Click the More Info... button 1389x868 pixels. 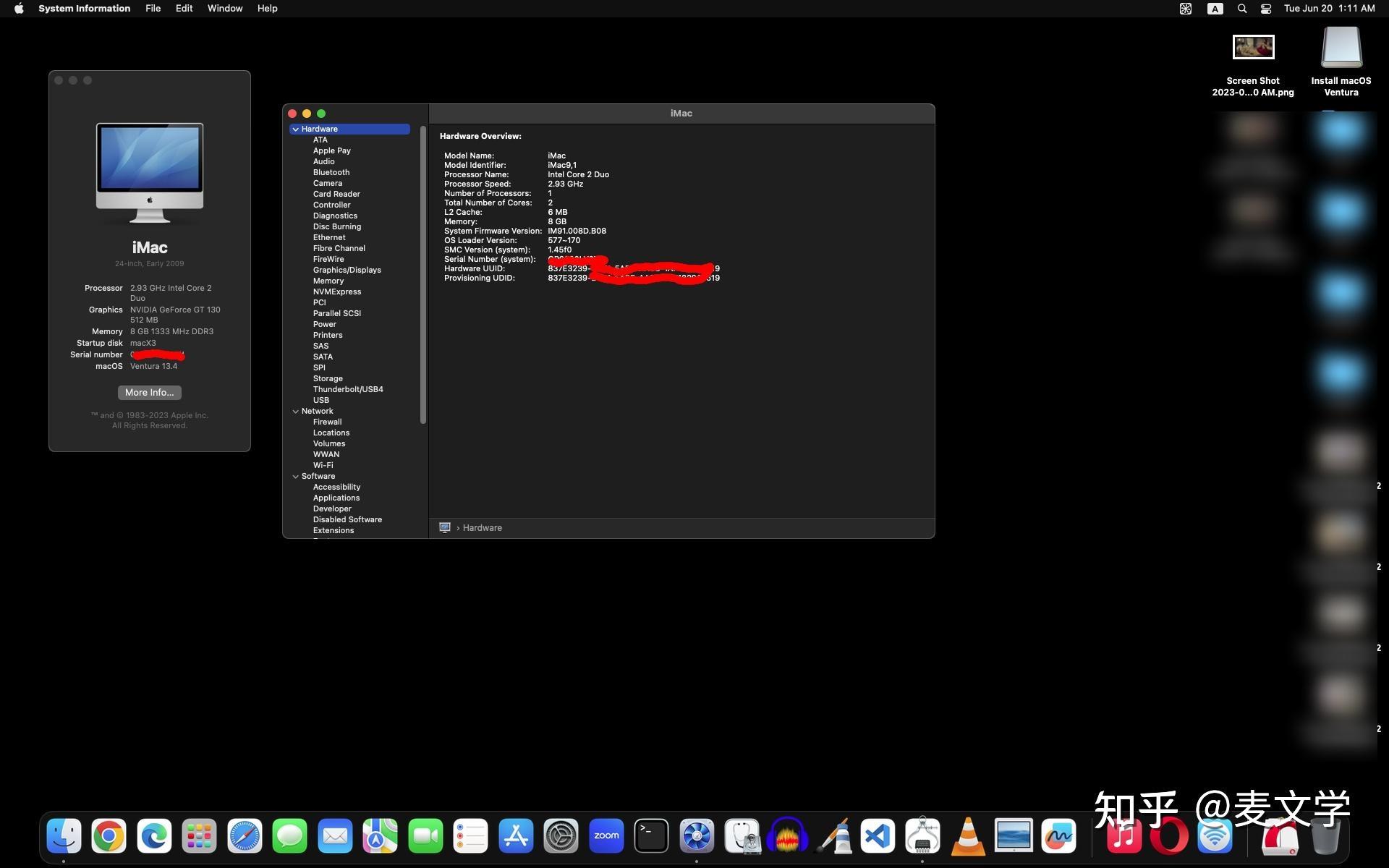[x=150, y=393]
